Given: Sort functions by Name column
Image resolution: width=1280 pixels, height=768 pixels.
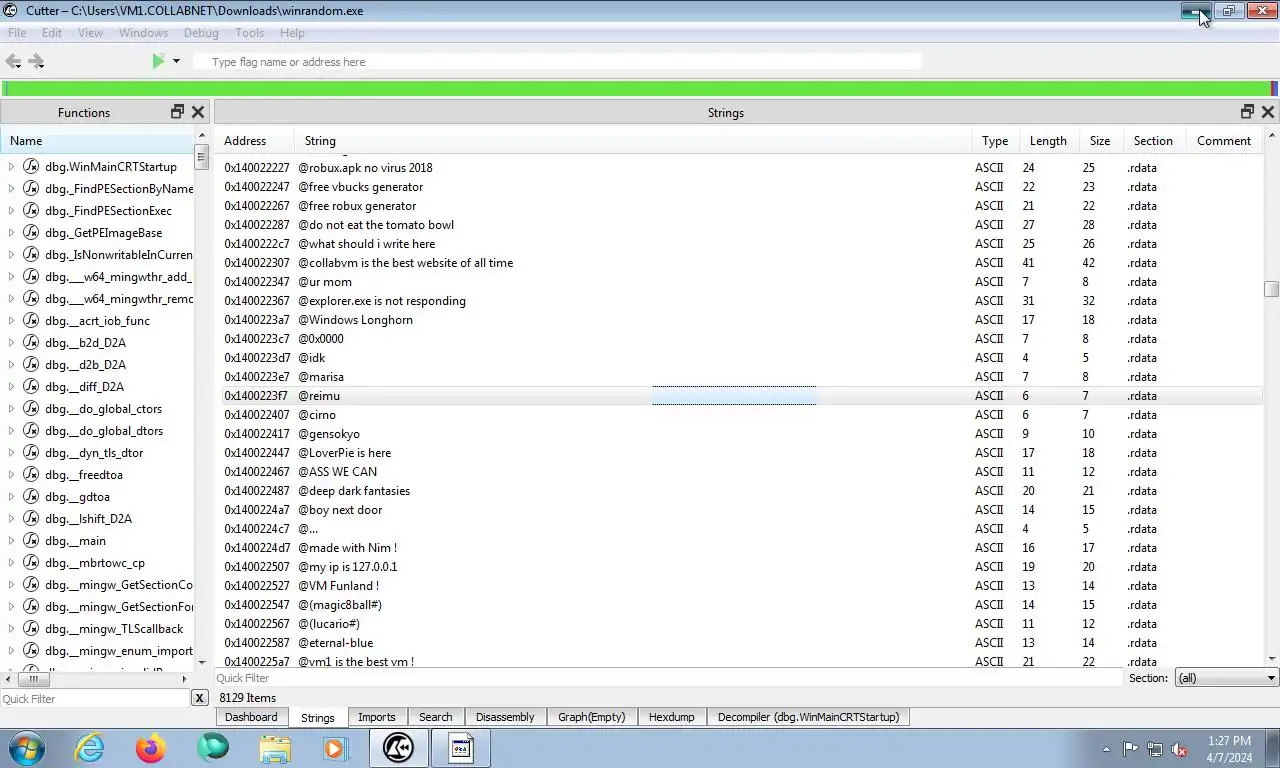Looking at the screenshot, I should (98, 141).
